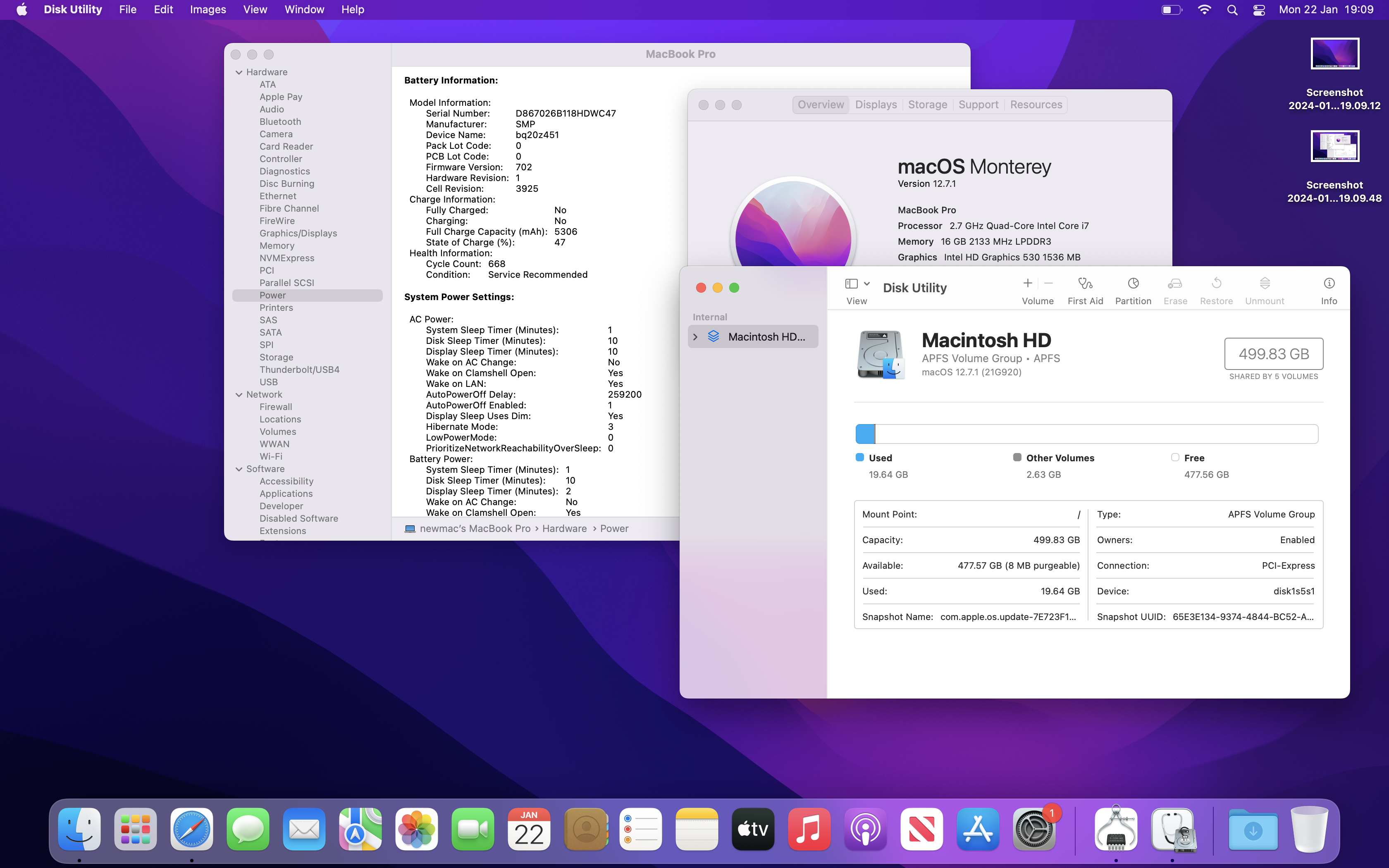Collapse the Software section in System Information
The width and height of the screenshot is (1389, 868).
tap(239, 469)
